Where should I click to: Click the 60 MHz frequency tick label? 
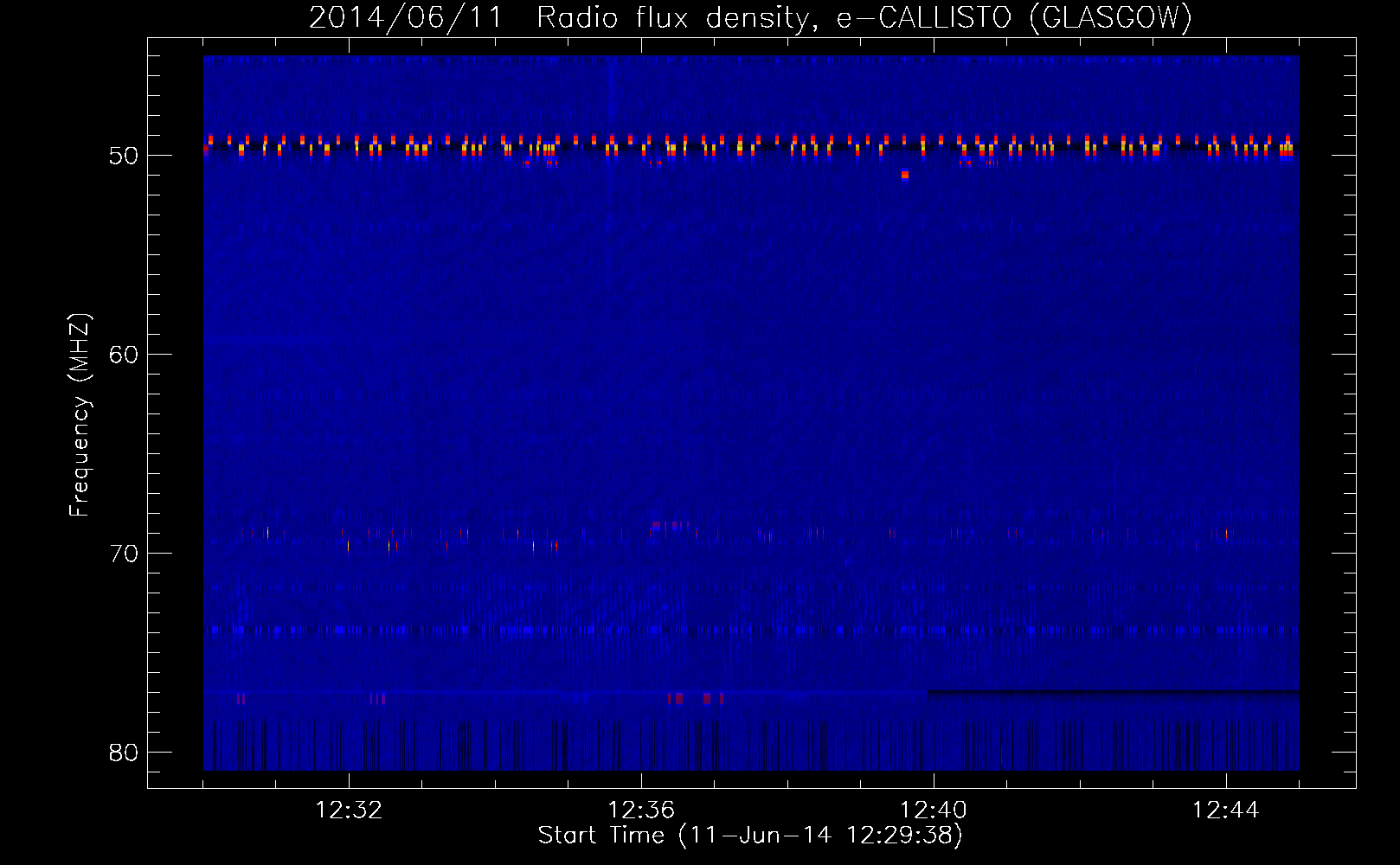[x=124, y=355]
